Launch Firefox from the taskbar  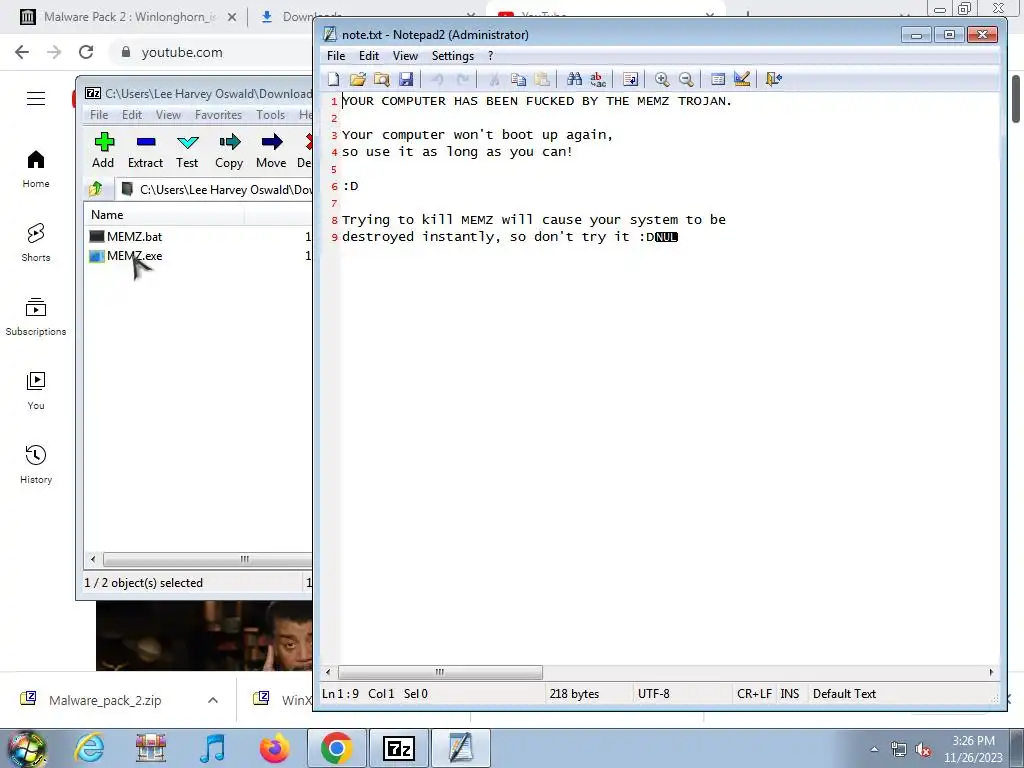[x=274, y=748]
